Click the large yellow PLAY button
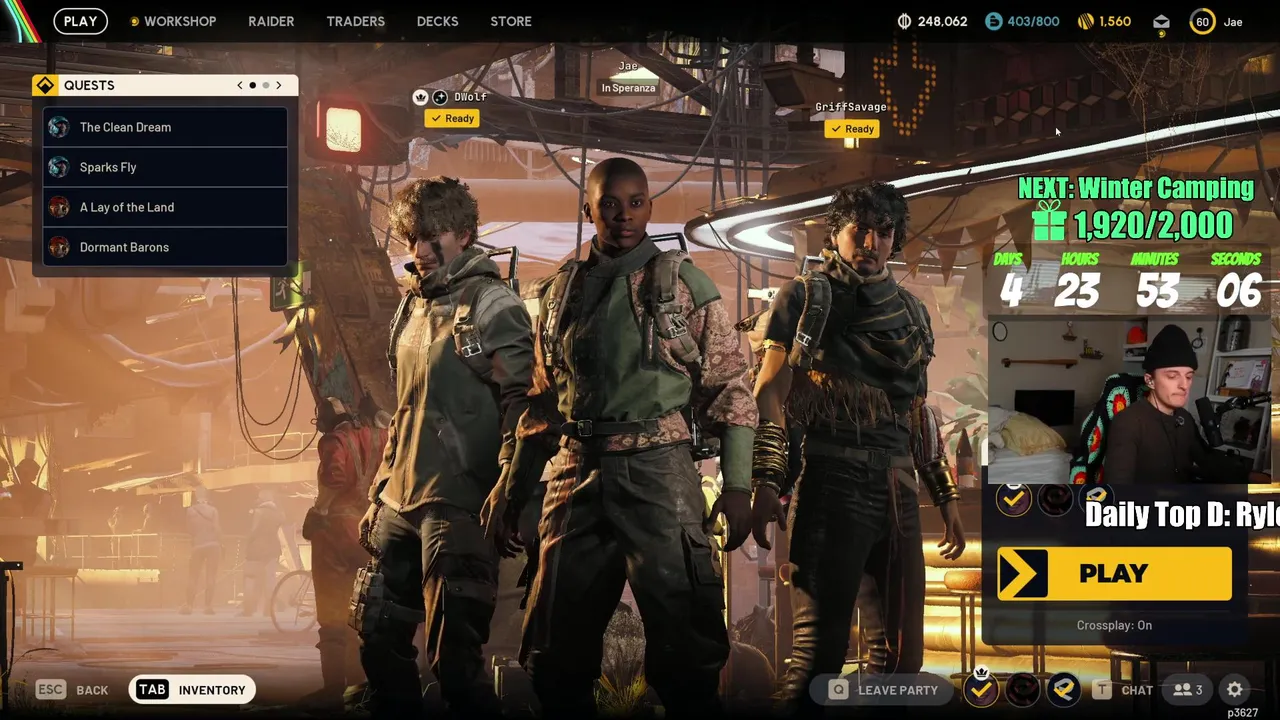The width and height of the screenshot is (1280, 720). (1114, 574)
